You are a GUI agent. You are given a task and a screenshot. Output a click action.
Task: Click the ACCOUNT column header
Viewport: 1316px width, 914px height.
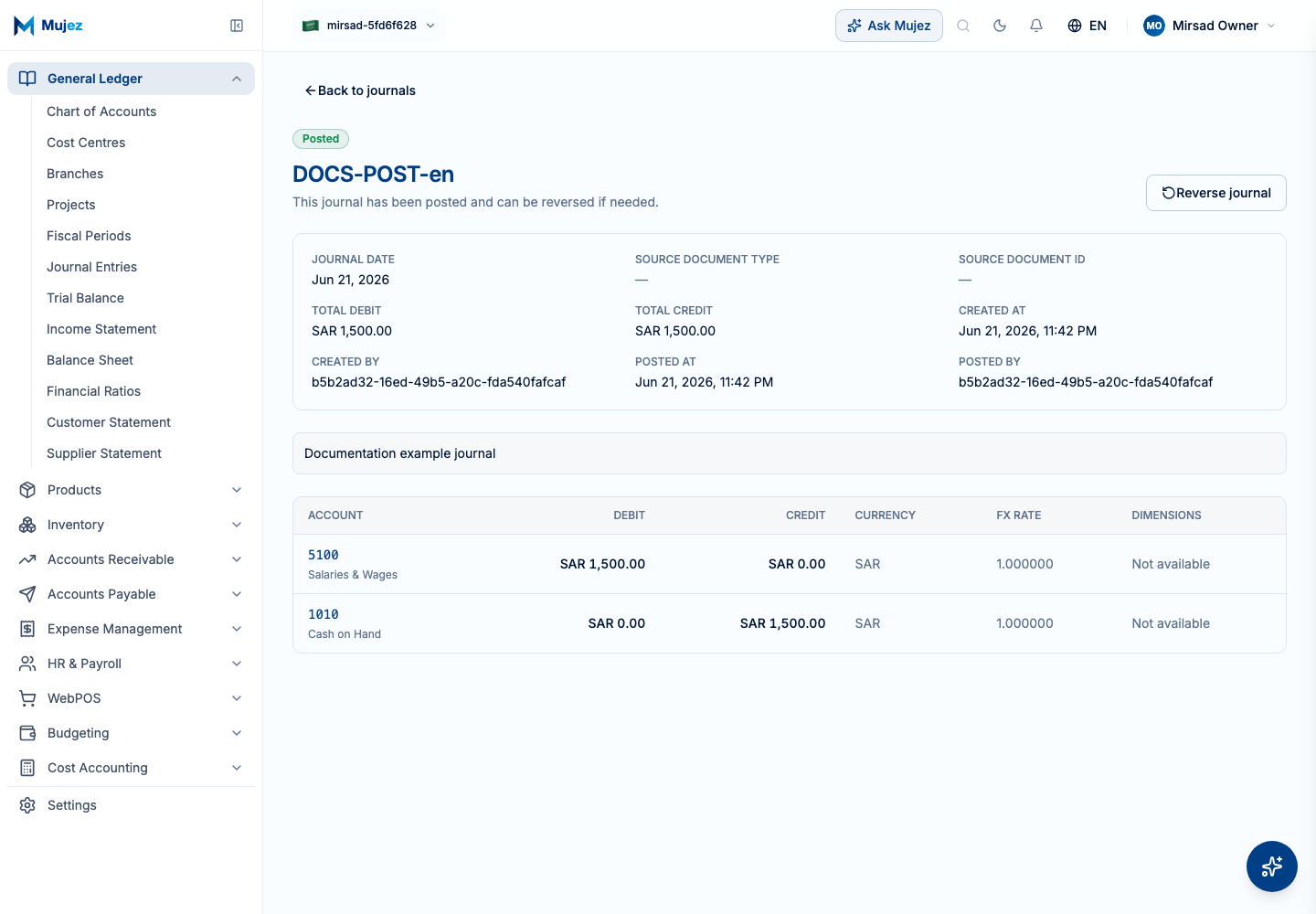(335, 515)
